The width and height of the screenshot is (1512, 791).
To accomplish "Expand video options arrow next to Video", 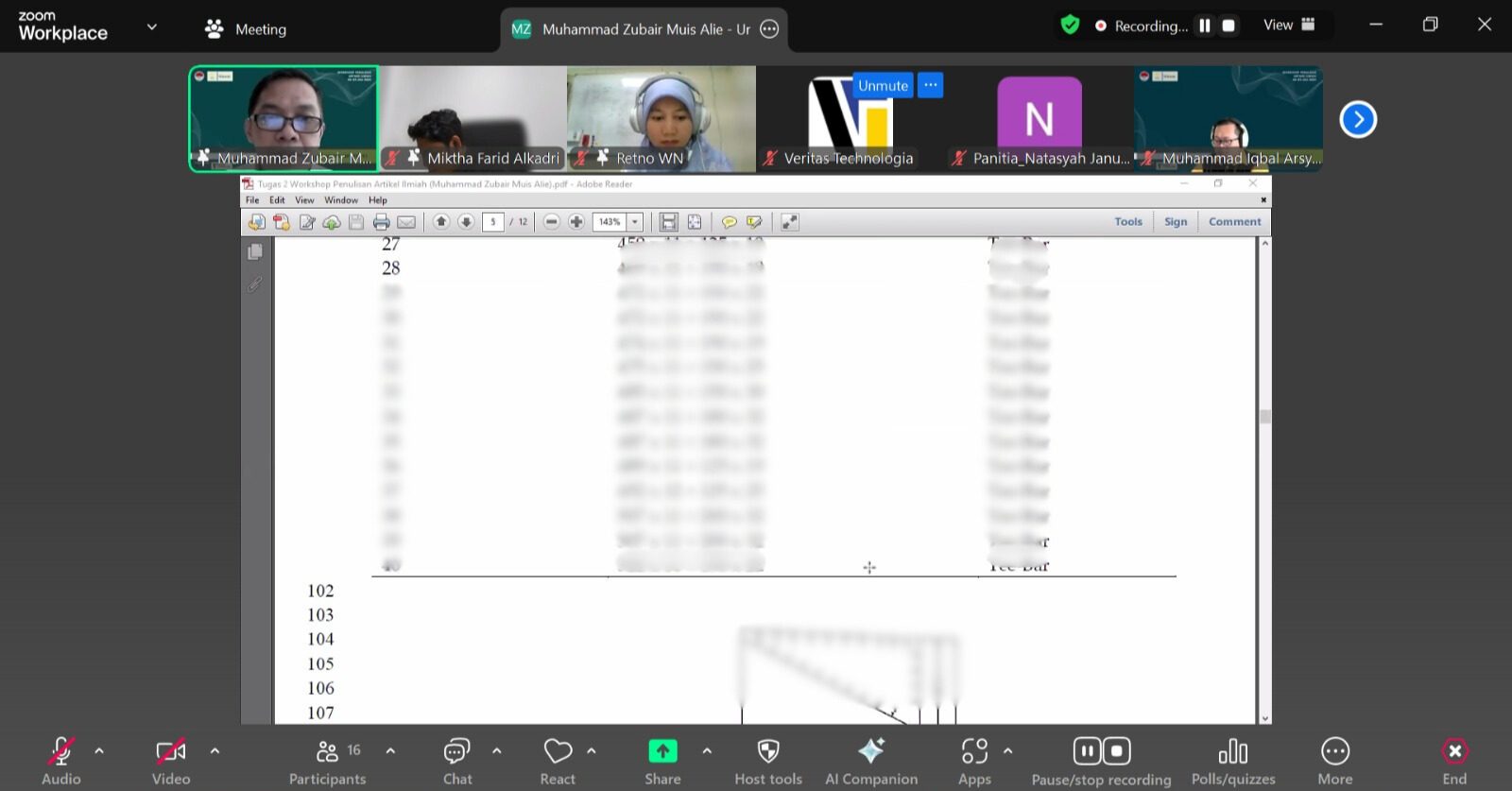I will pos(215,751).
